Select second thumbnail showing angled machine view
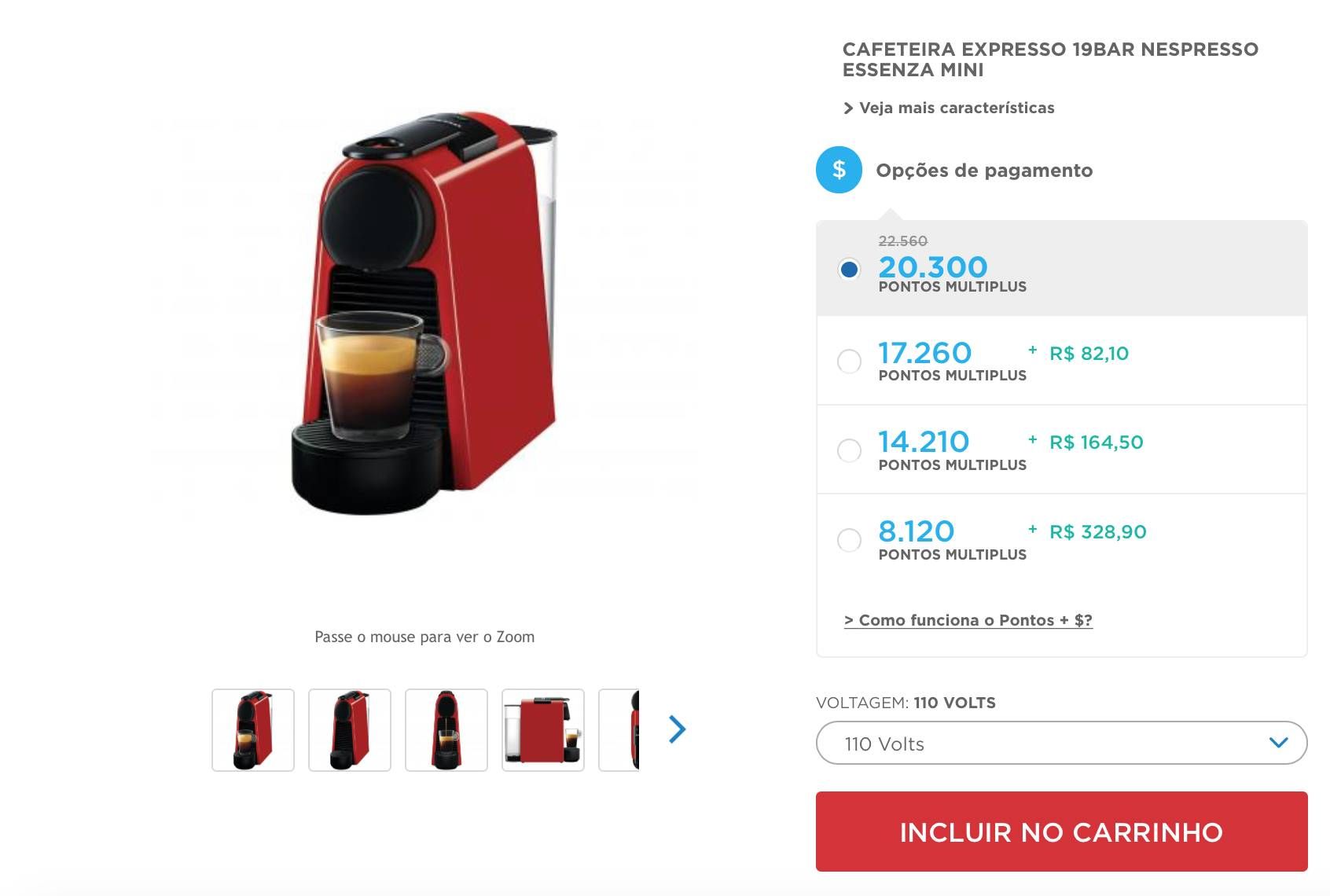Screen dimensions: 1330x896 click(350, 730)
